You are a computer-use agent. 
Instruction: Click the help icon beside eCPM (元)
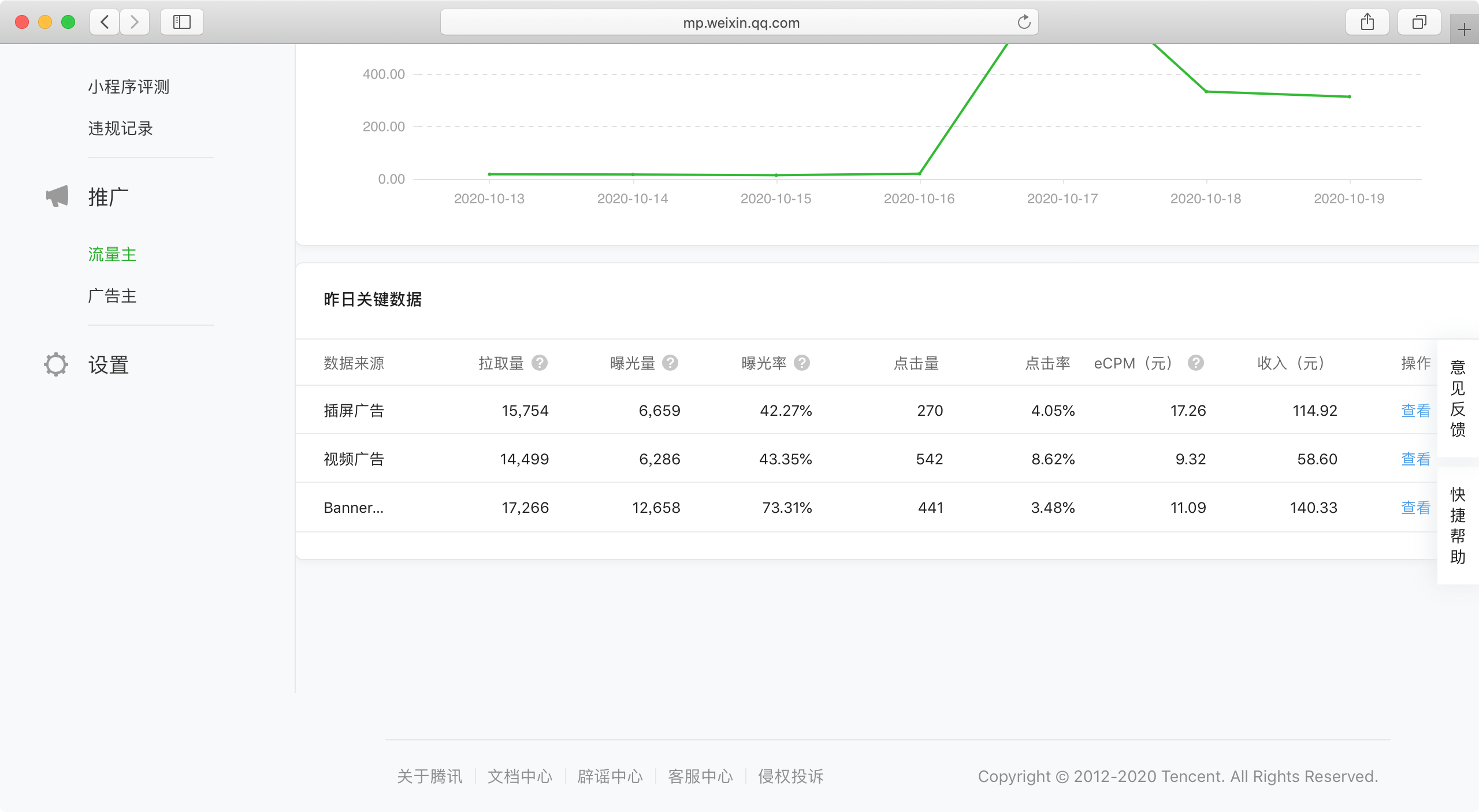tap(1195, 363)
